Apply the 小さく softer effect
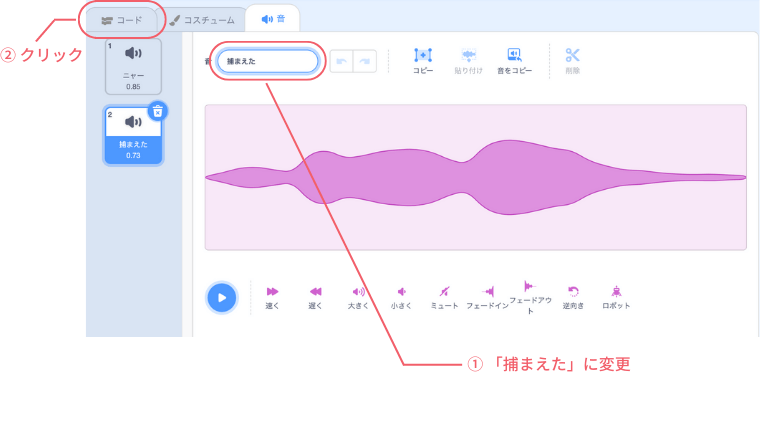This screenshot has width=760, height=428. click(x=401, y=298)
